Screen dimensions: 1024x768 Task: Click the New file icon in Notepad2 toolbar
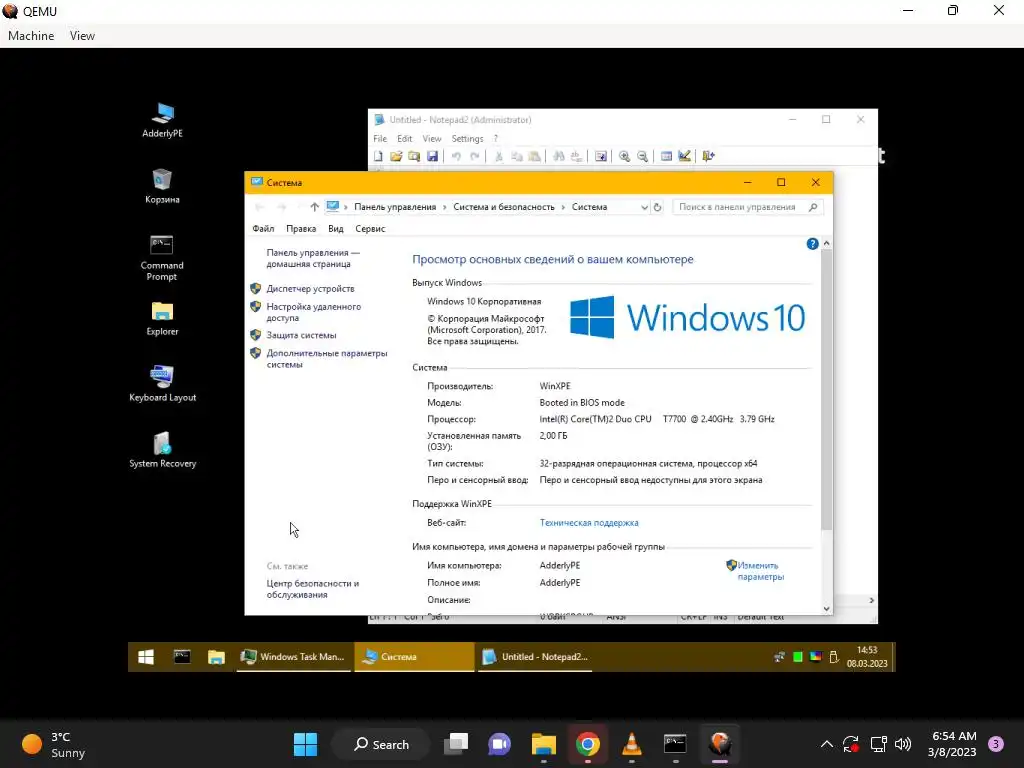point(378,156)
